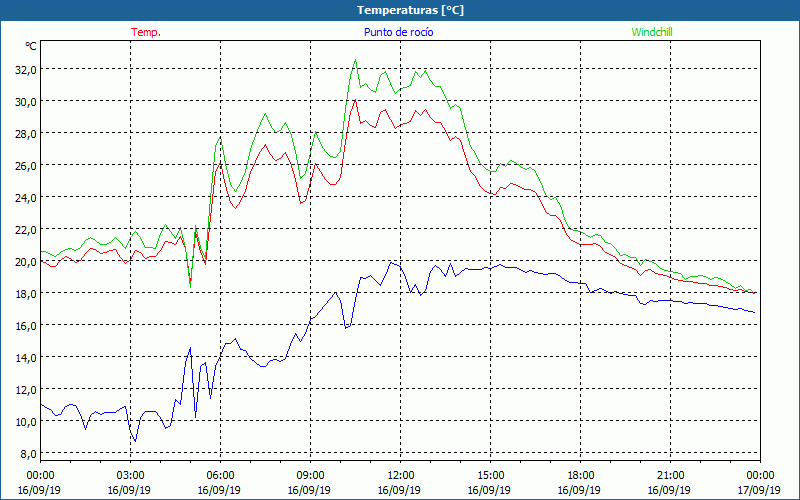Screen dimensions: 800x500
Task: Click the 15:00 time axis label
Action: pyautogui.click(x=490, y=476)
